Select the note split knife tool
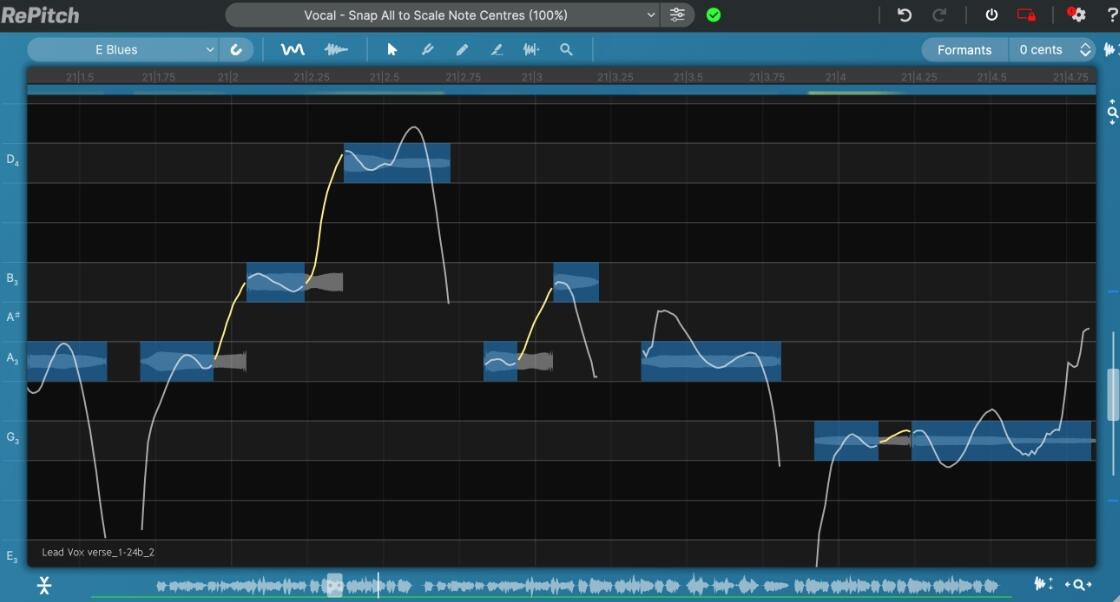 pyautogui.click(x=427, y=49)
